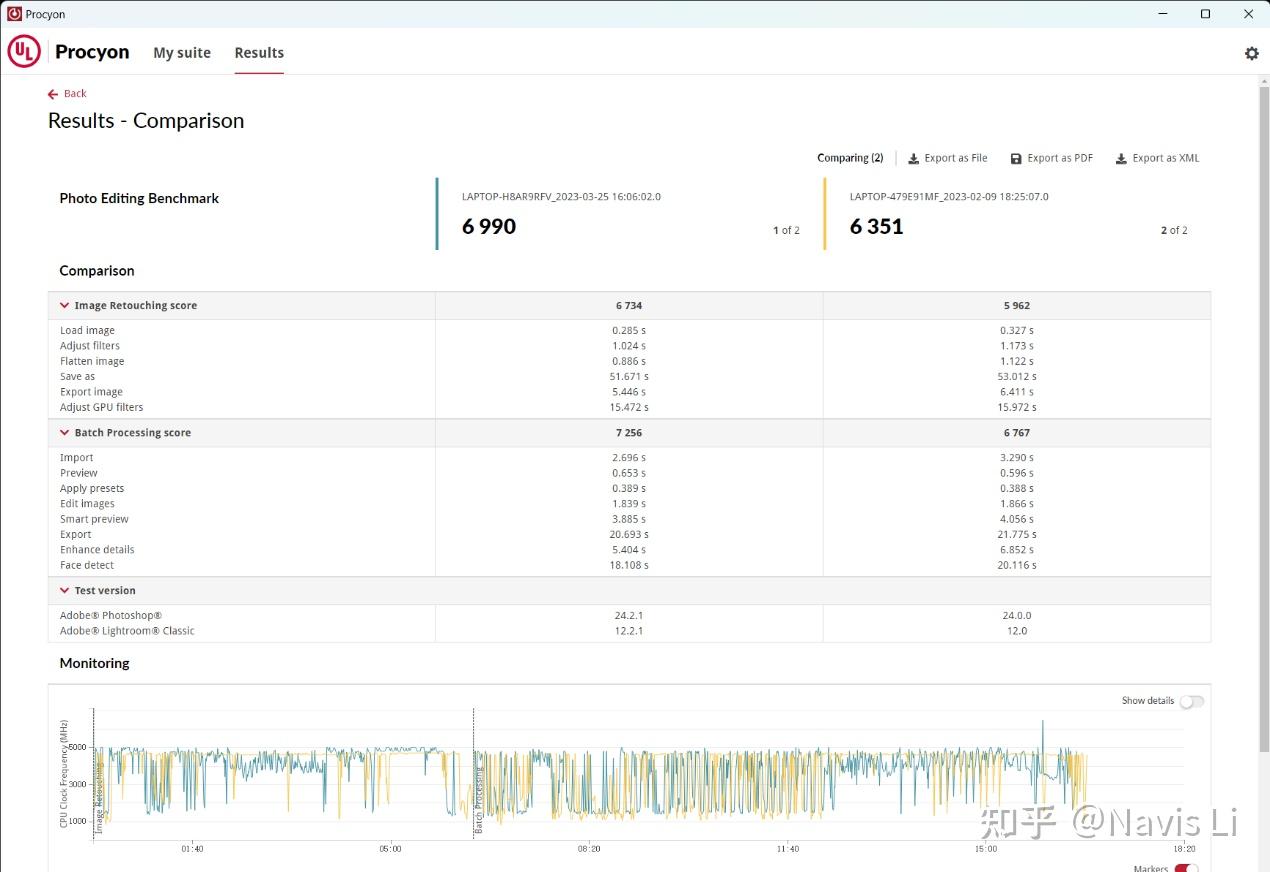The height and width of the screenshot is (872, 1270).
Task: Click Photoshop version 24.2.1
Action: click(629, 616)
